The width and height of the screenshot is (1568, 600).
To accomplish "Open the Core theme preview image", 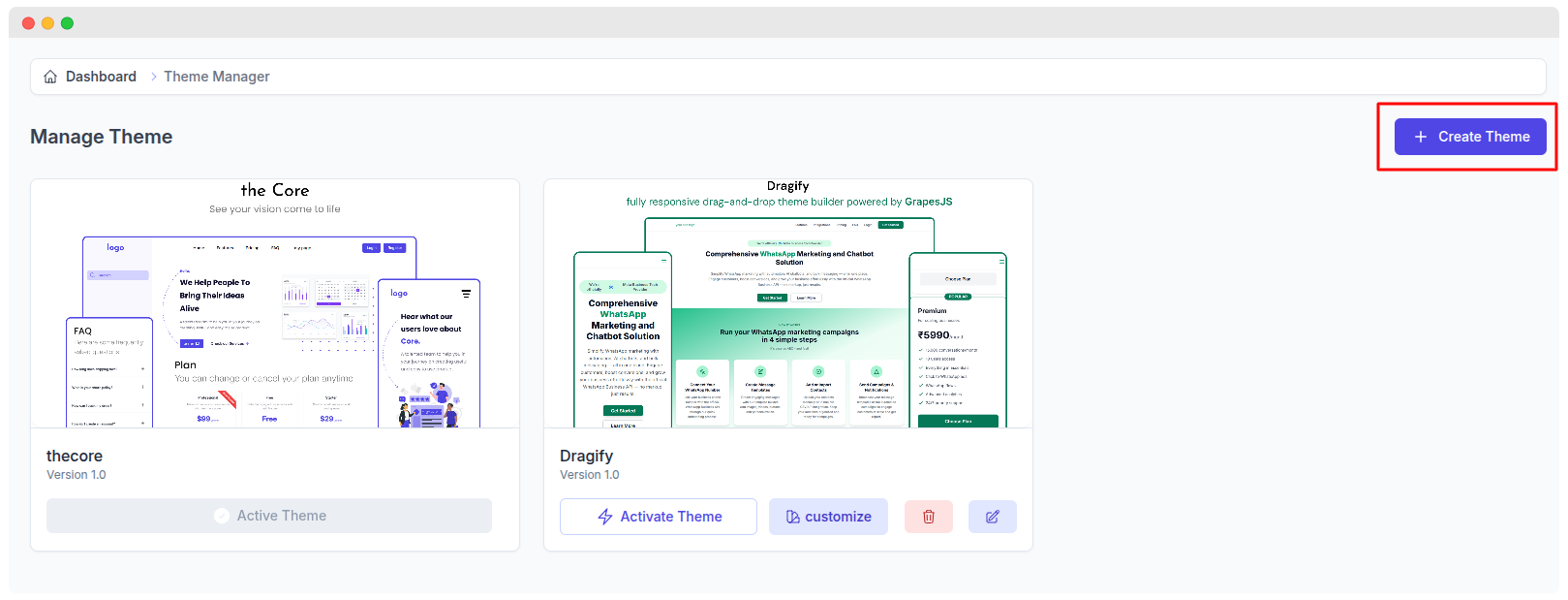I will tap(275, 303).
